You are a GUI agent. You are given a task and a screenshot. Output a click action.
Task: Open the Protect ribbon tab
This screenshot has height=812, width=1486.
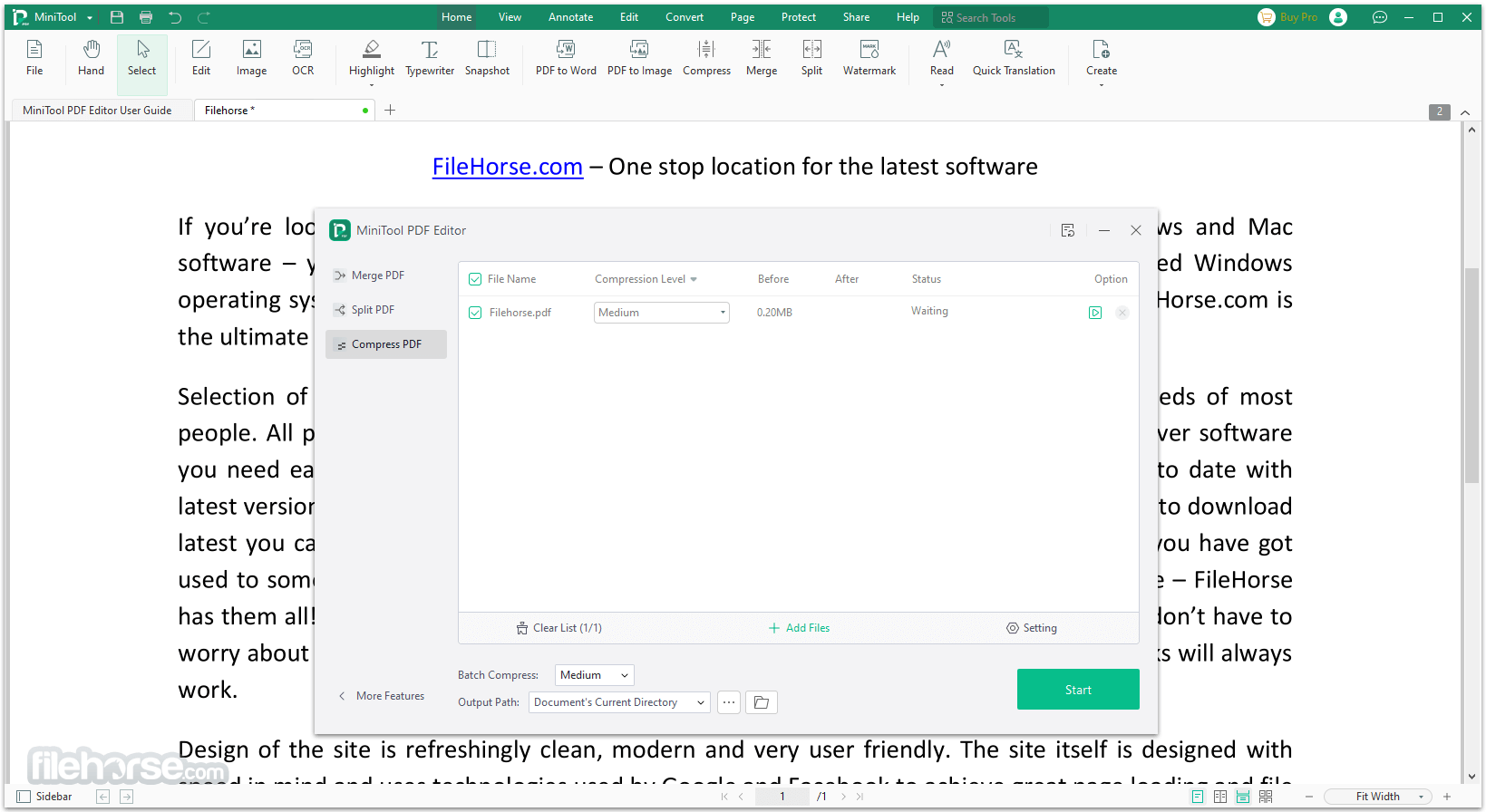[x=799, y=17]
